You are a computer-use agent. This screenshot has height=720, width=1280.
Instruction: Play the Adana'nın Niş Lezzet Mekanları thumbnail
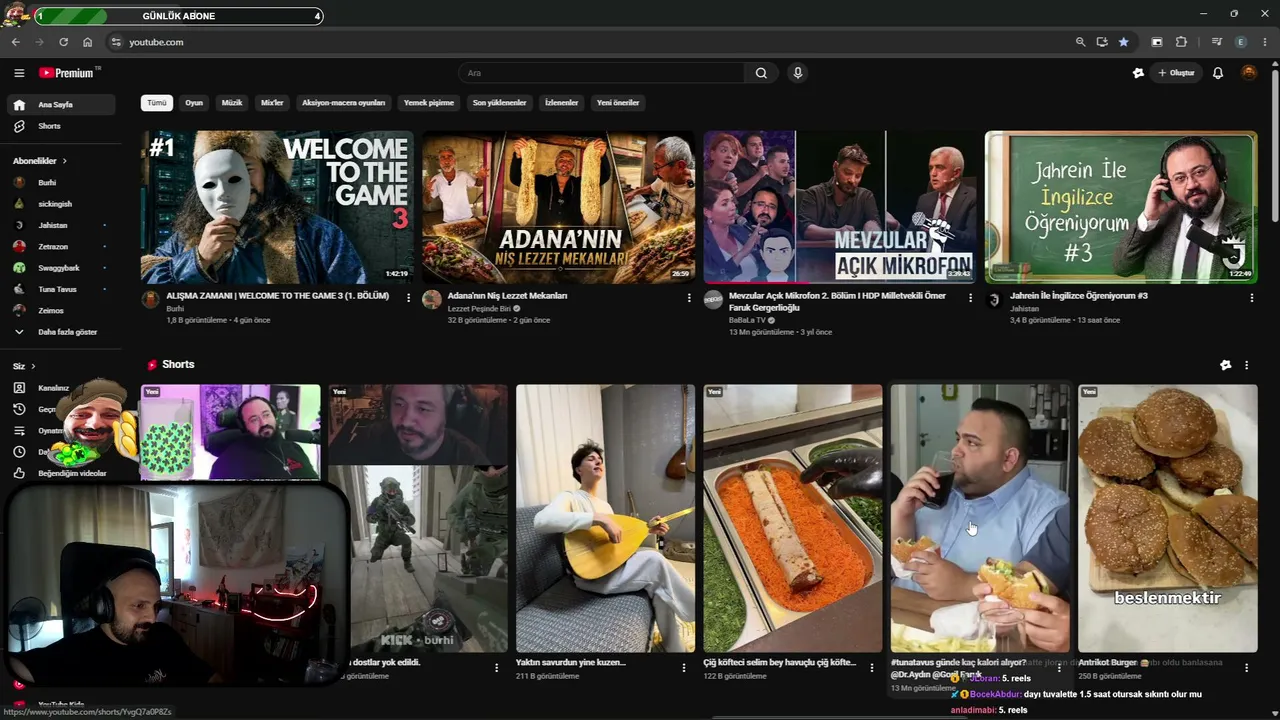click(x=558, y=207)
